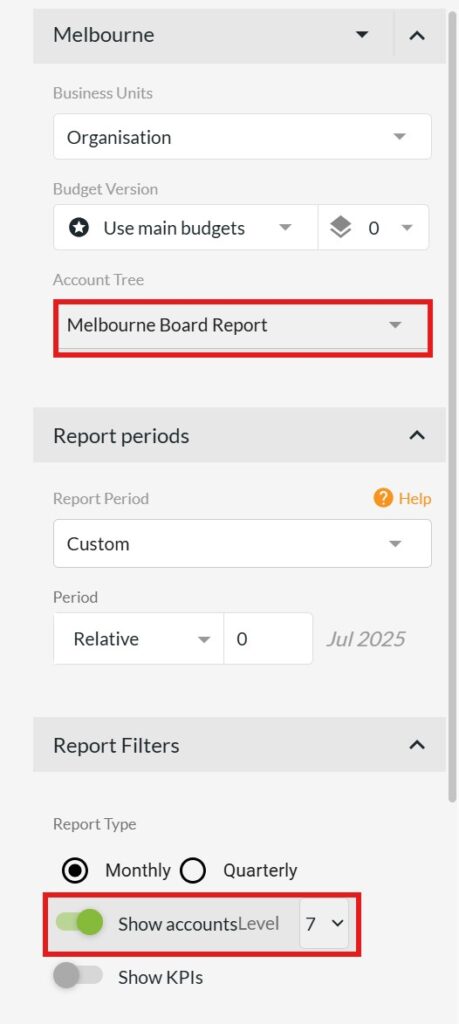The width and height of the screenshot is (459, 1024).
Task: Select the Quarterly report type
Action: point(193,871)
